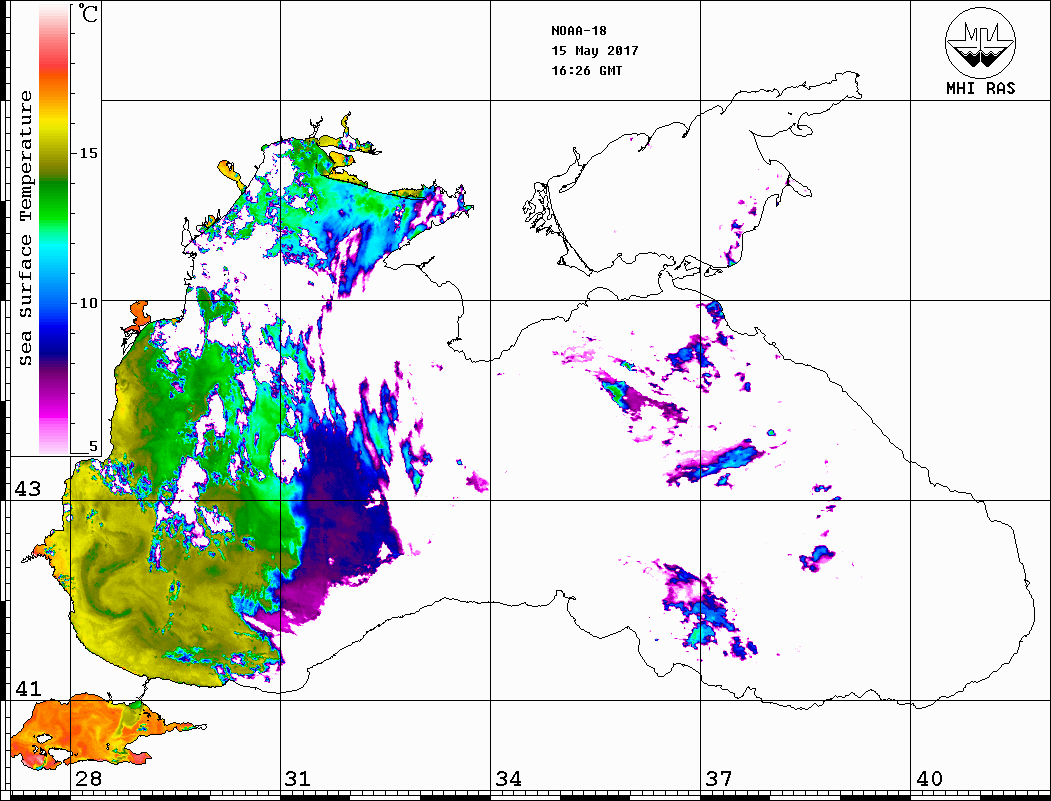
Task: Pick the green band of the color bar
Action: pos(53,190)
